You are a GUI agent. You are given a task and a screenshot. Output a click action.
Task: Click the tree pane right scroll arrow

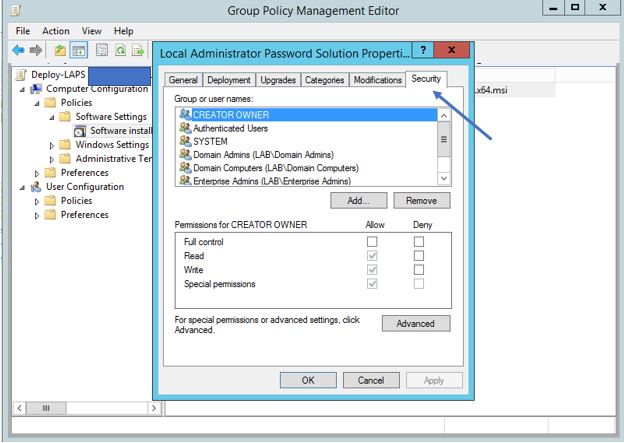[154, 408]
